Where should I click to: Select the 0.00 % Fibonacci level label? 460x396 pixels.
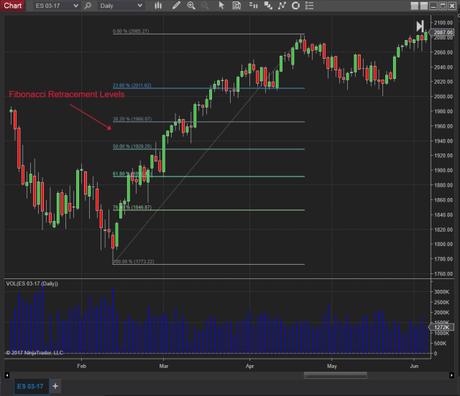(131, 31)
